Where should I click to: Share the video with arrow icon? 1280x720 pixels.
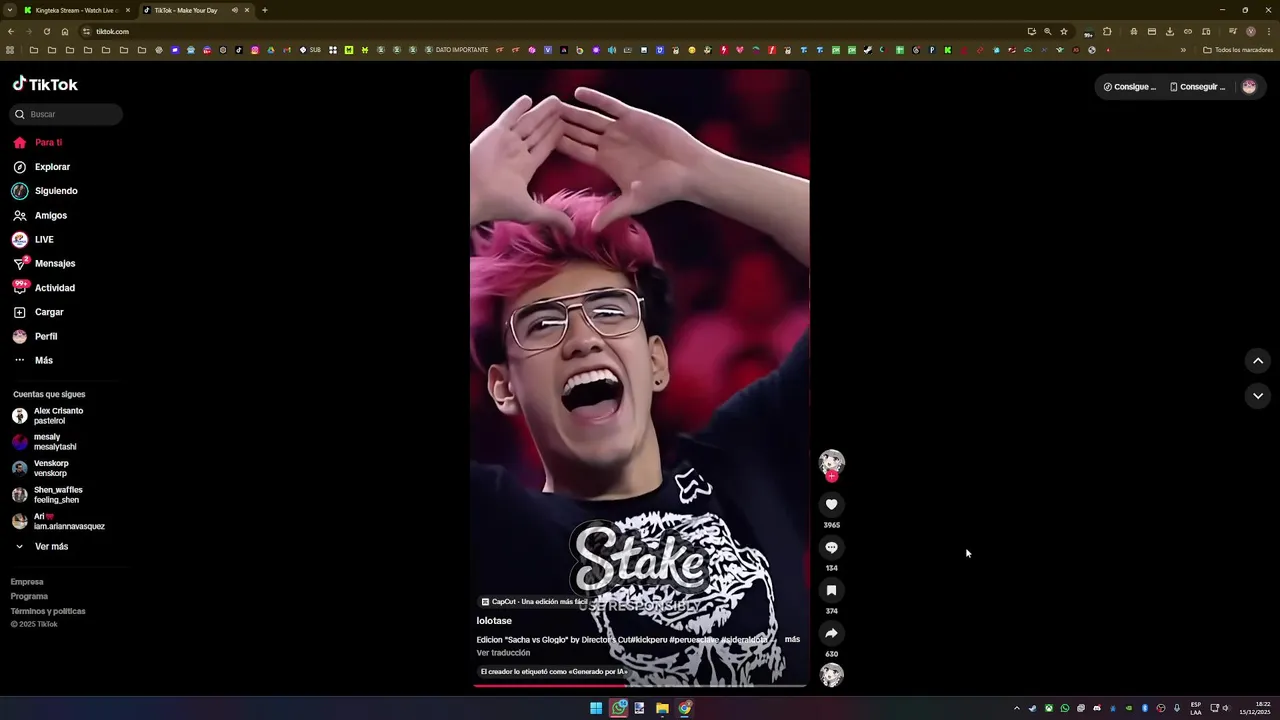831,633
